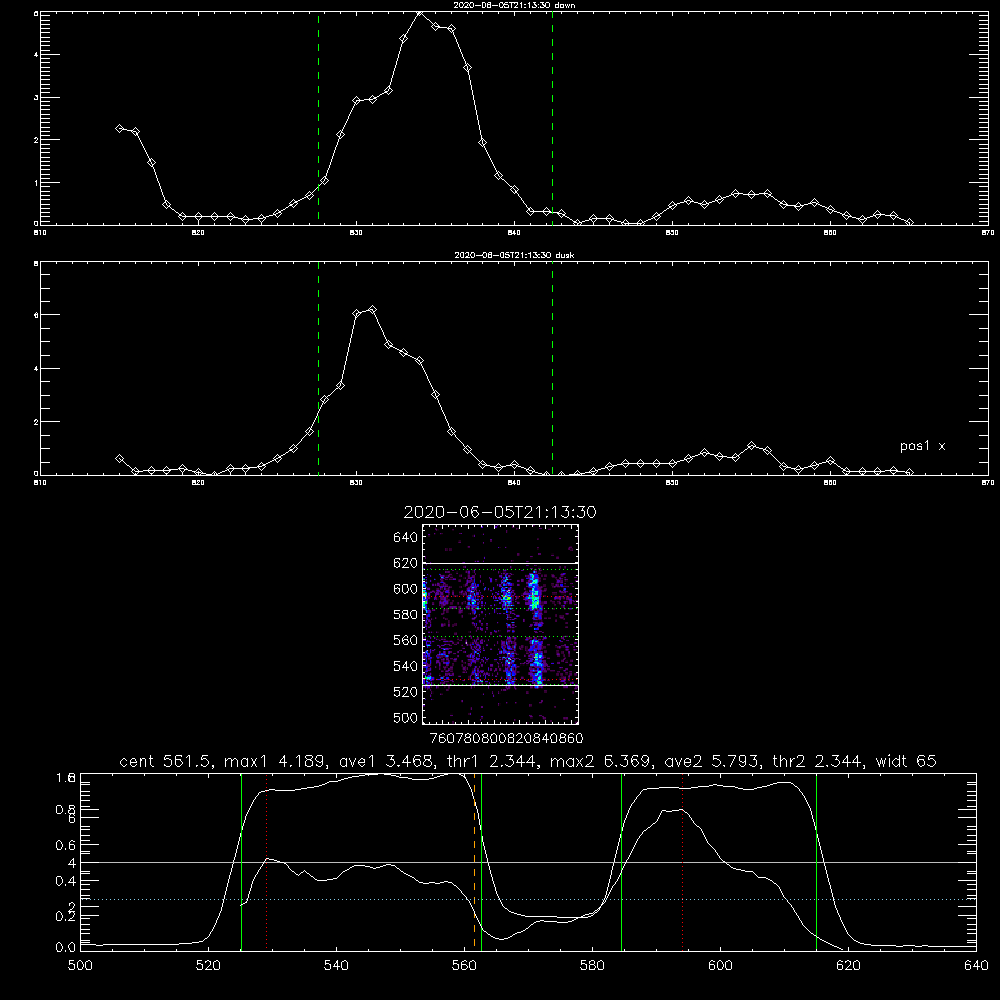Click 'cent 561.5' in the statistics line
Image resolution: width=1000 pixels, height=1000 pixels.
(165, 761)
